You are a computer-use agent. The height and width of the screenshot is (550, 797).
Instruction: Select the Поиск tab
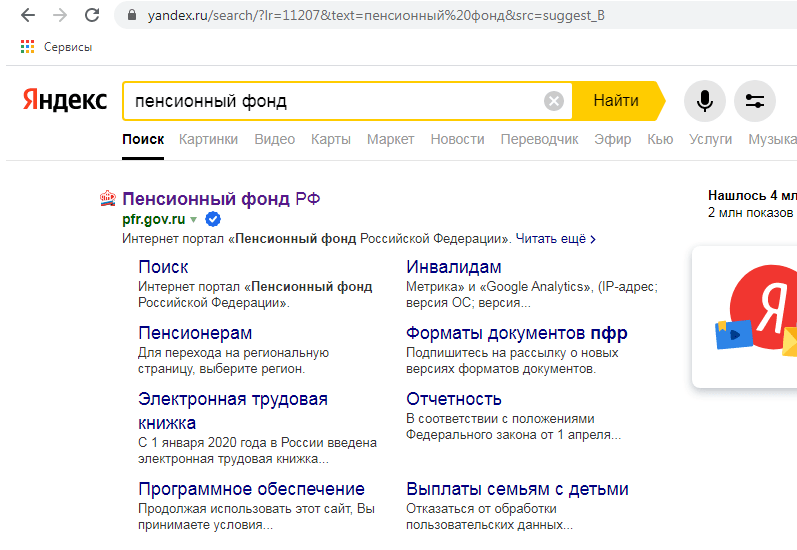pos(143,139)
